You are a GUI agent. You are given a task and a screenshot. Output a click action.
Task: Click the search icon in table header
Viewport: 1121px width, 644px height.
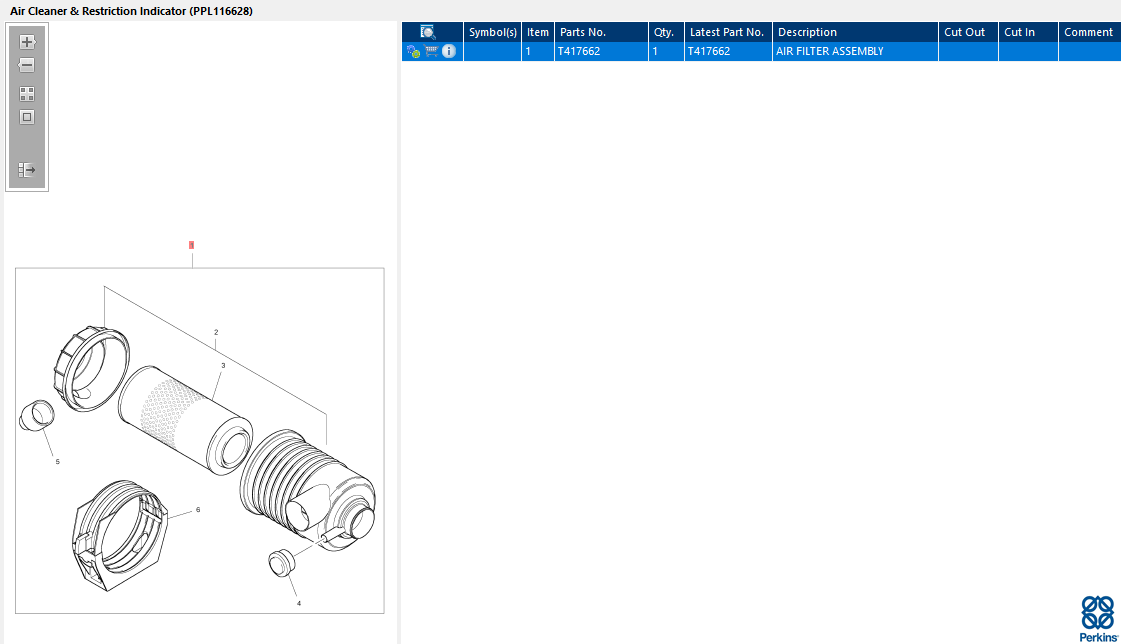click(x=428, y=32)
